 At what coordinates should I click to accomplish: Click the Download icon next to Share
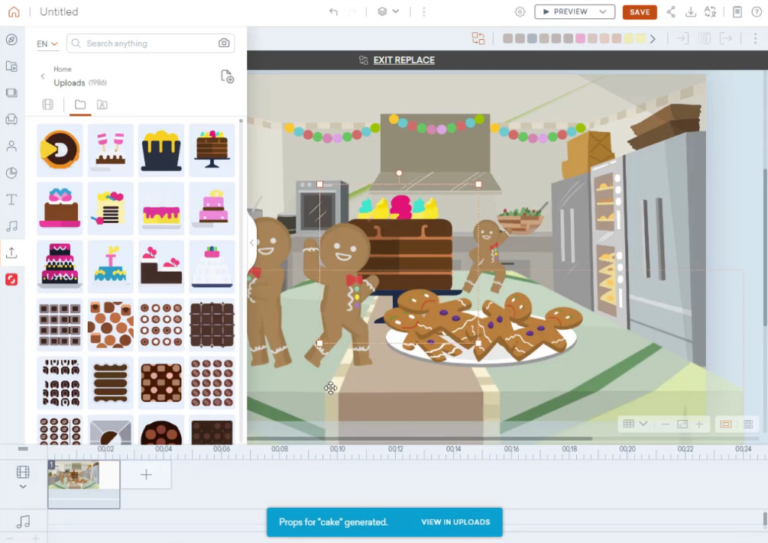coord(689,12)
